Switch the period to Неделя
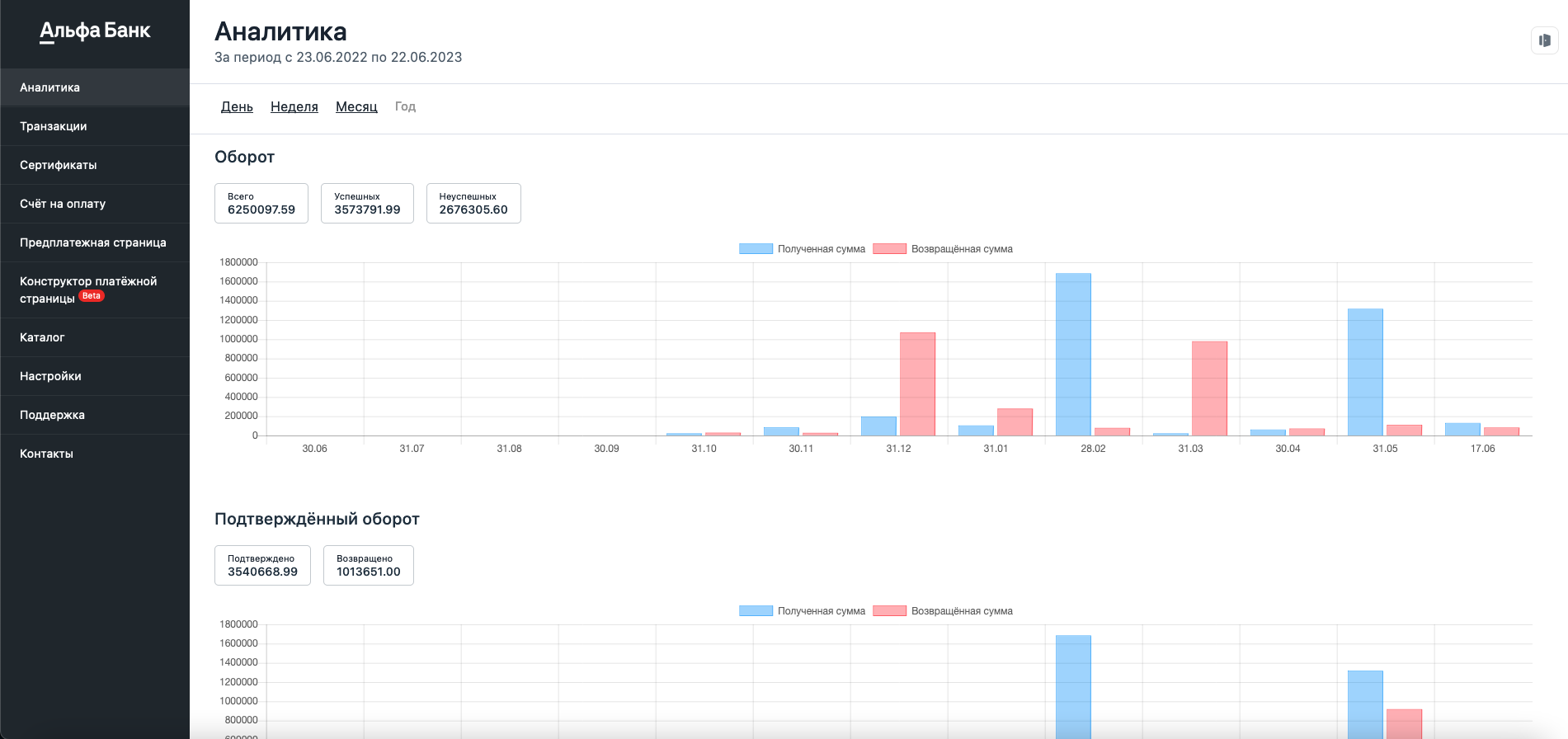This screenshot has height=739, width=1568. pyautogui.click(x=294, y=106)
